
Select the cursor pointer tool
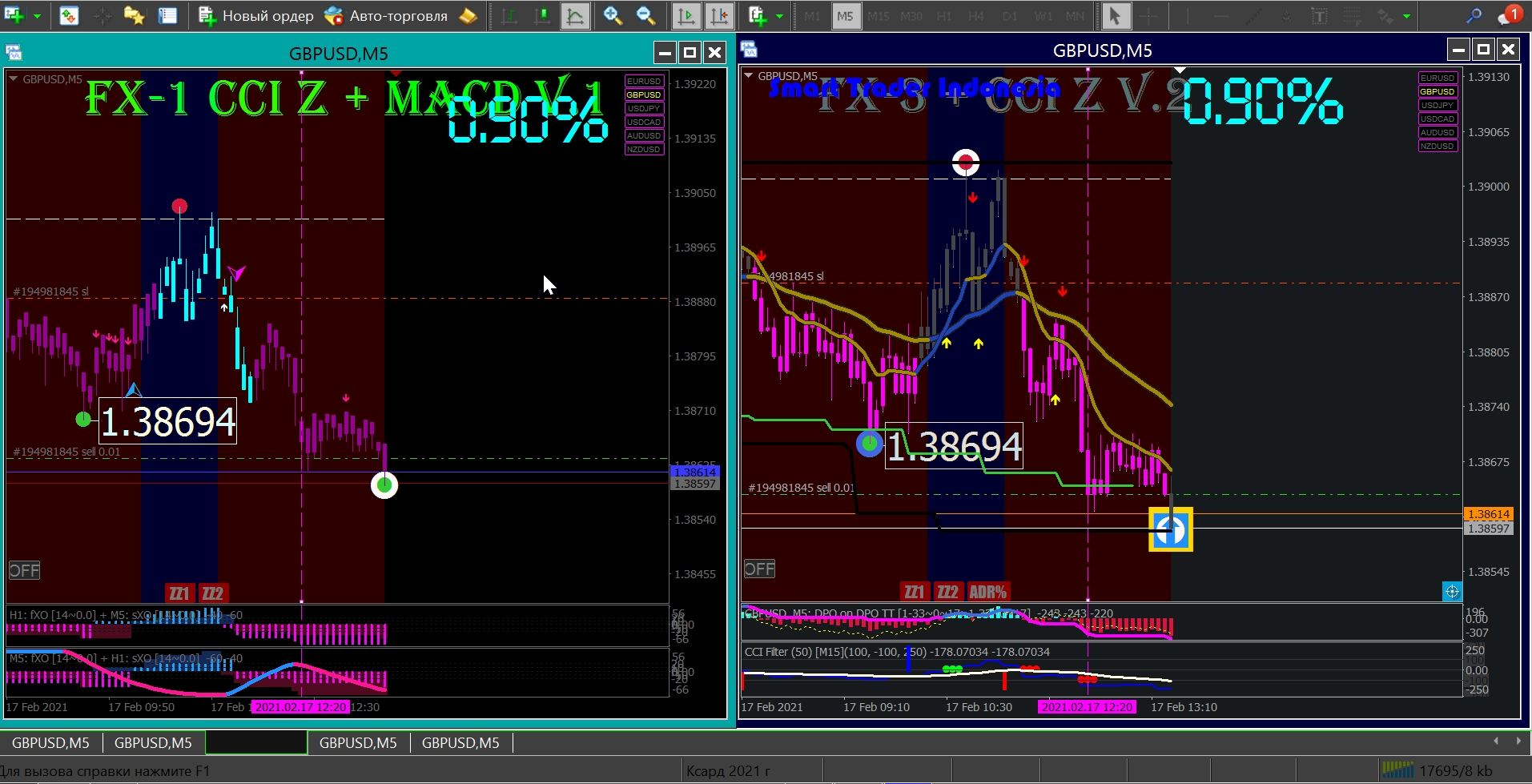[1115, 15]
